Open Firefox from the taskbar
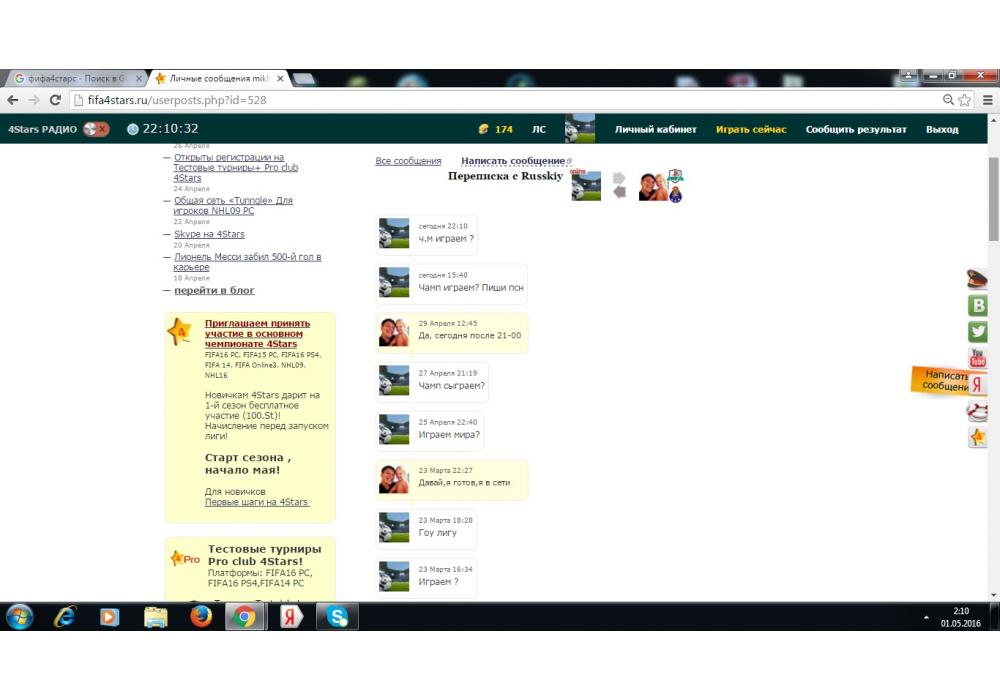Viewport: 1000px width, 700px height. [x=201, y=616]
